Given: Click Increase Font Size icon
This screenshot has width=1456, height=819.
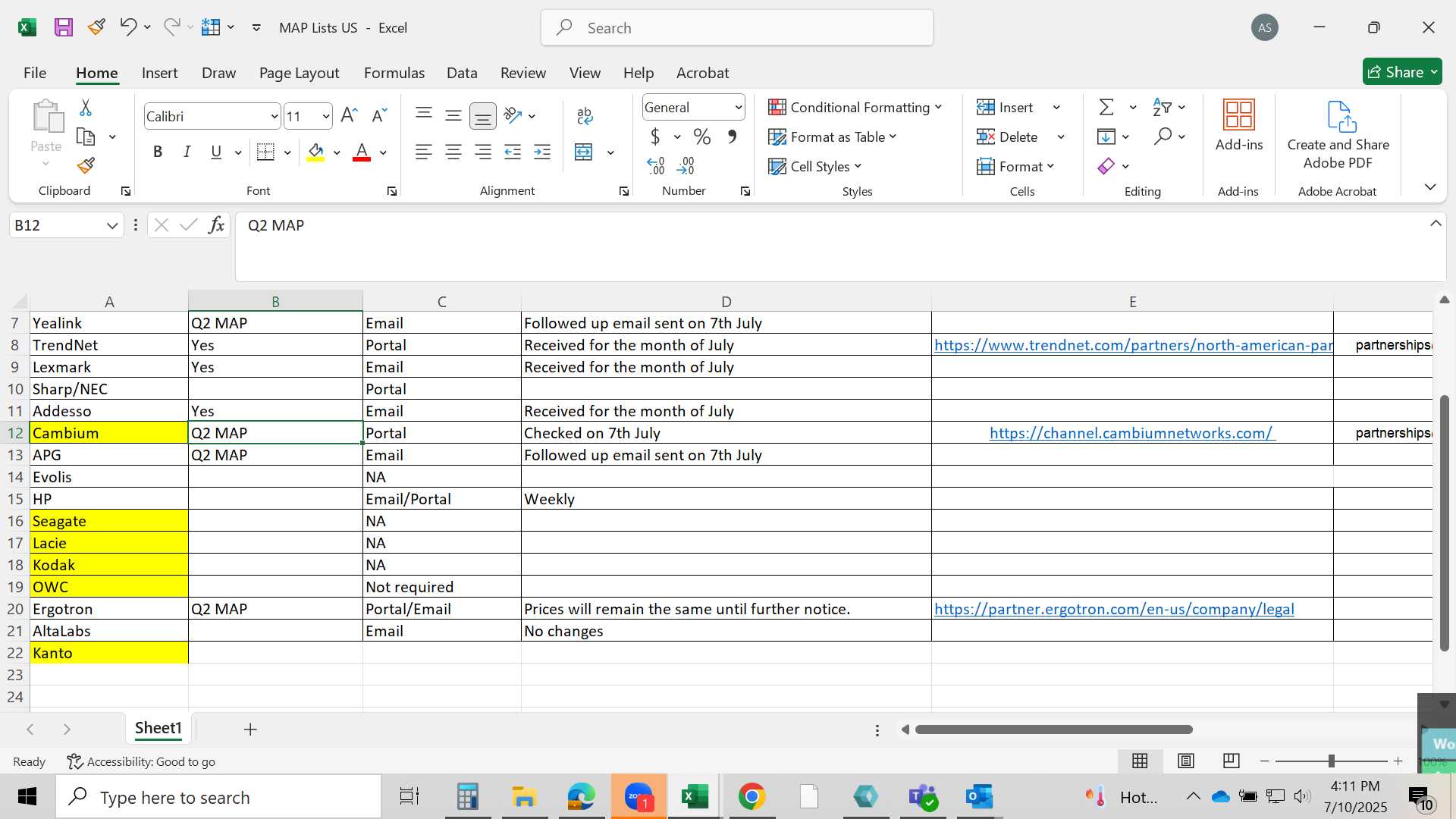Looking at the screenshot, I should pos(349,115).
